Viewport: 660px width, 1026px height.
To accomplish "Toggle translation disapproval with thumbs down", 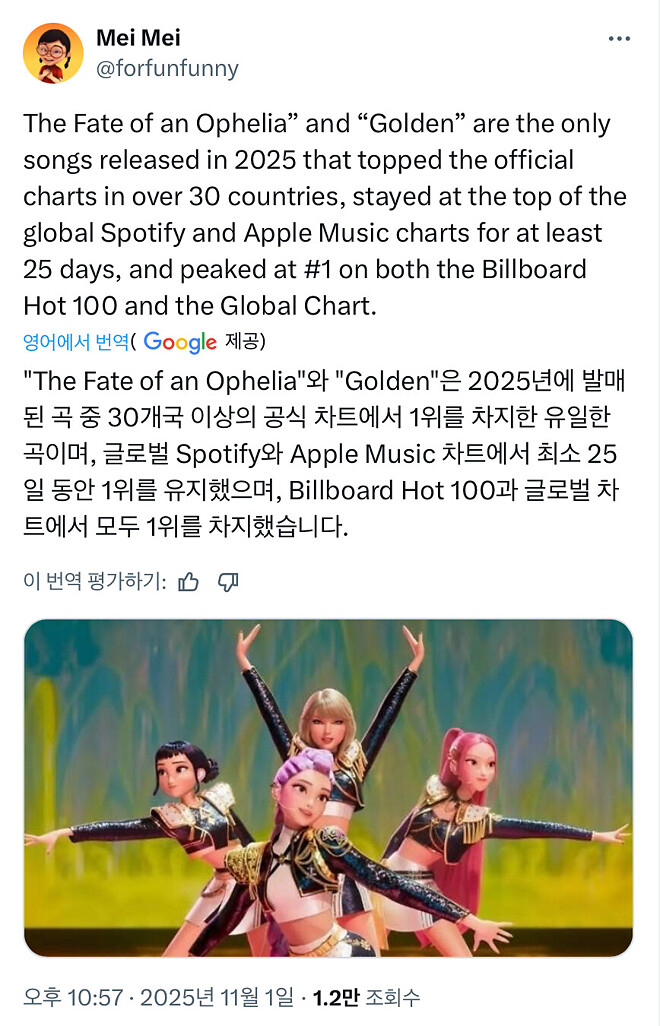I will (229, 580).
